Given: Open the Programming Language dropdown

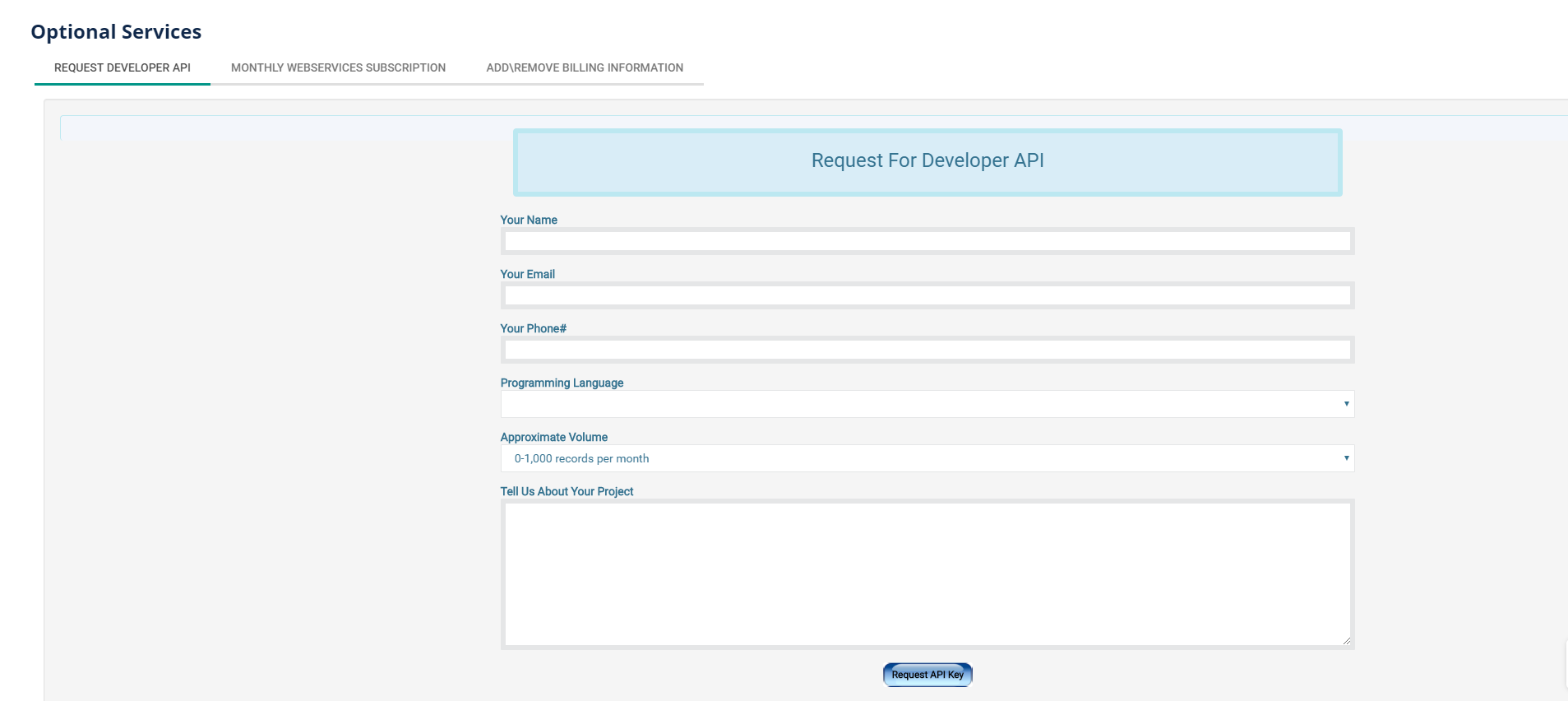Looking at the screenshot, I should pyautogui.click(x=927, y=404).
